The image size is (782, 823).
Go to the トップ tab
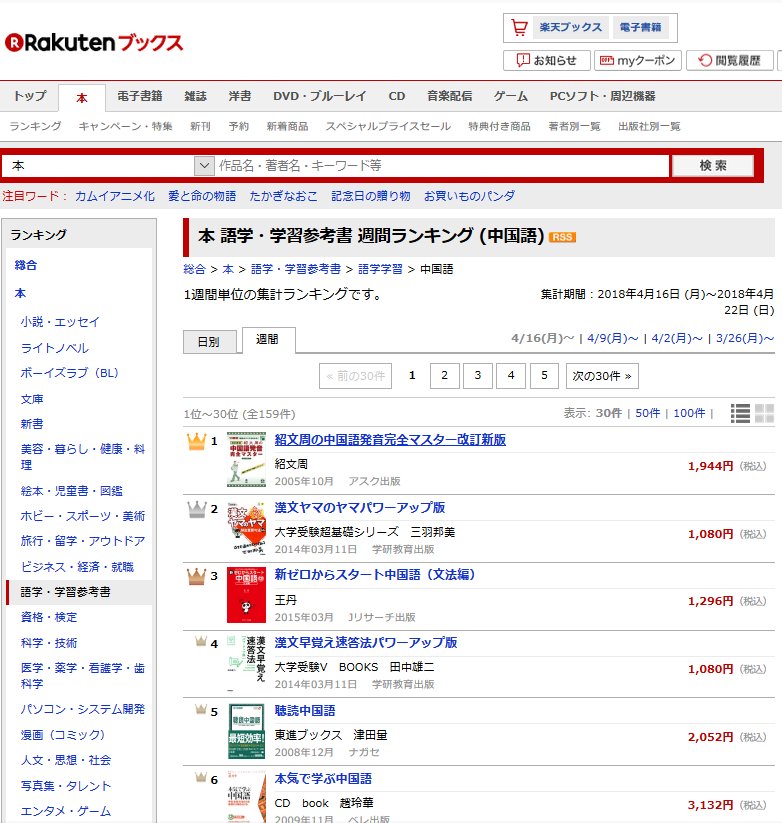pos(30,96)
